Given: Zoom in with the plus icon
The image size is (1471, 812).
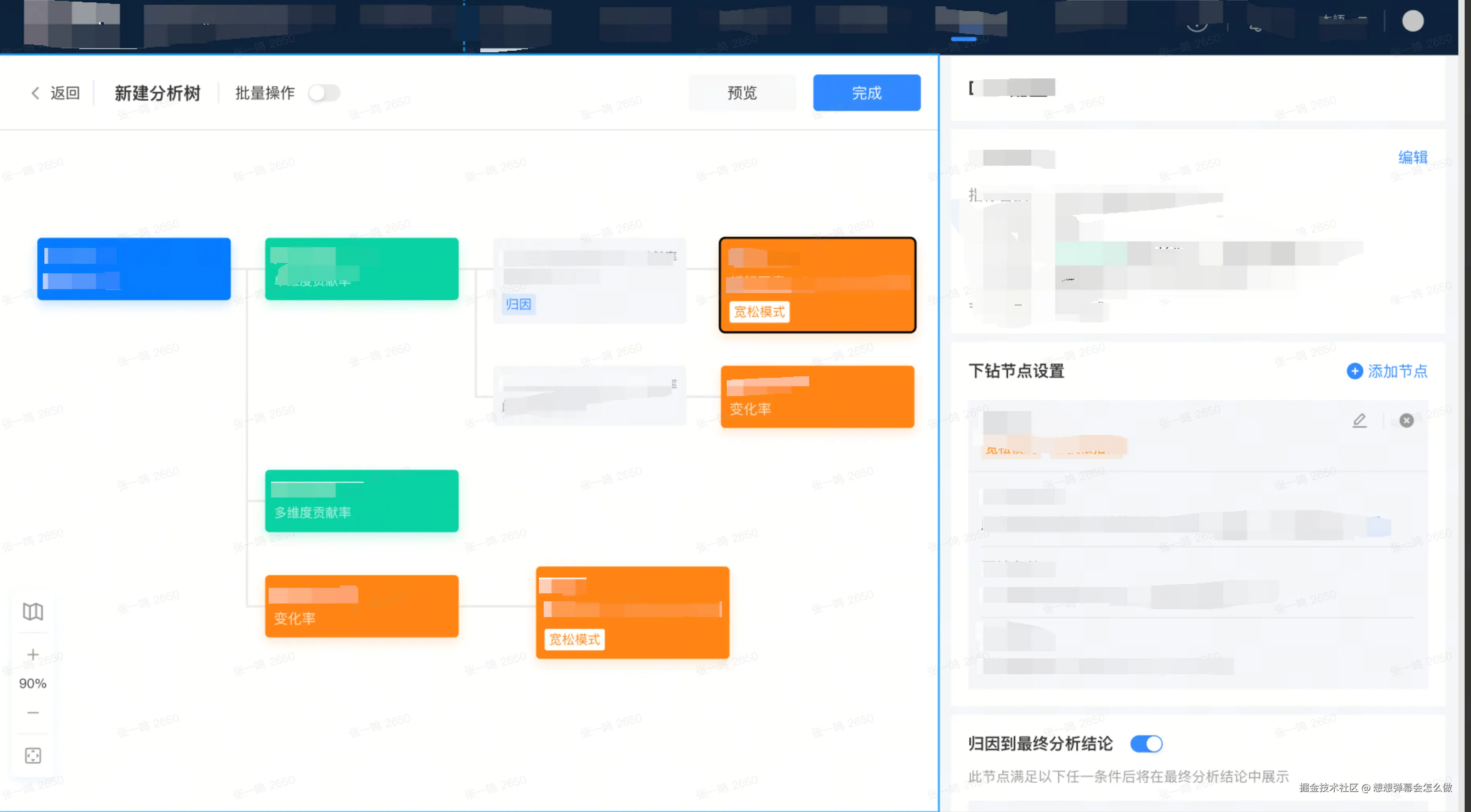Looking at the screenshot, I should click(x=32, y=654).
